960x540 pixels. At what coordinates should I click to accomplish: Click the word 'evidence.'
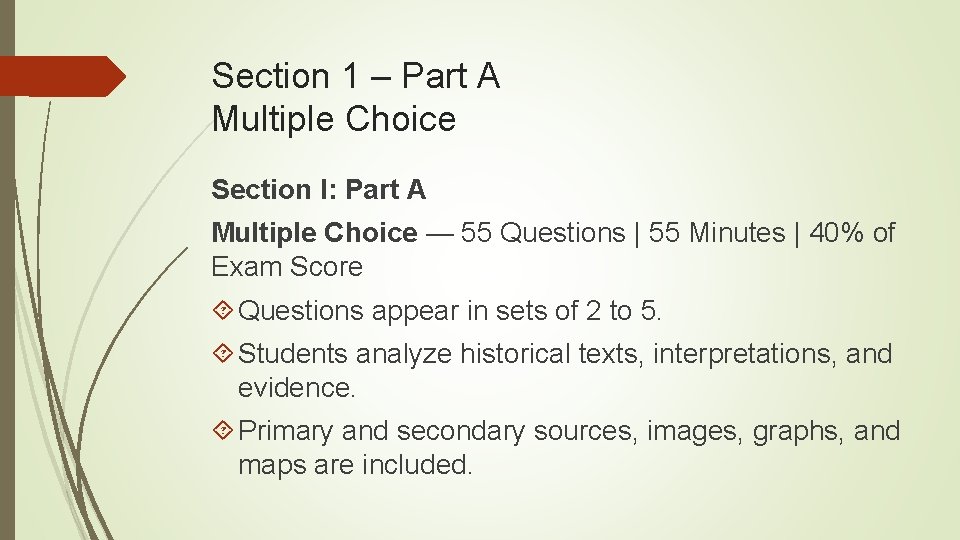(296, 388)
